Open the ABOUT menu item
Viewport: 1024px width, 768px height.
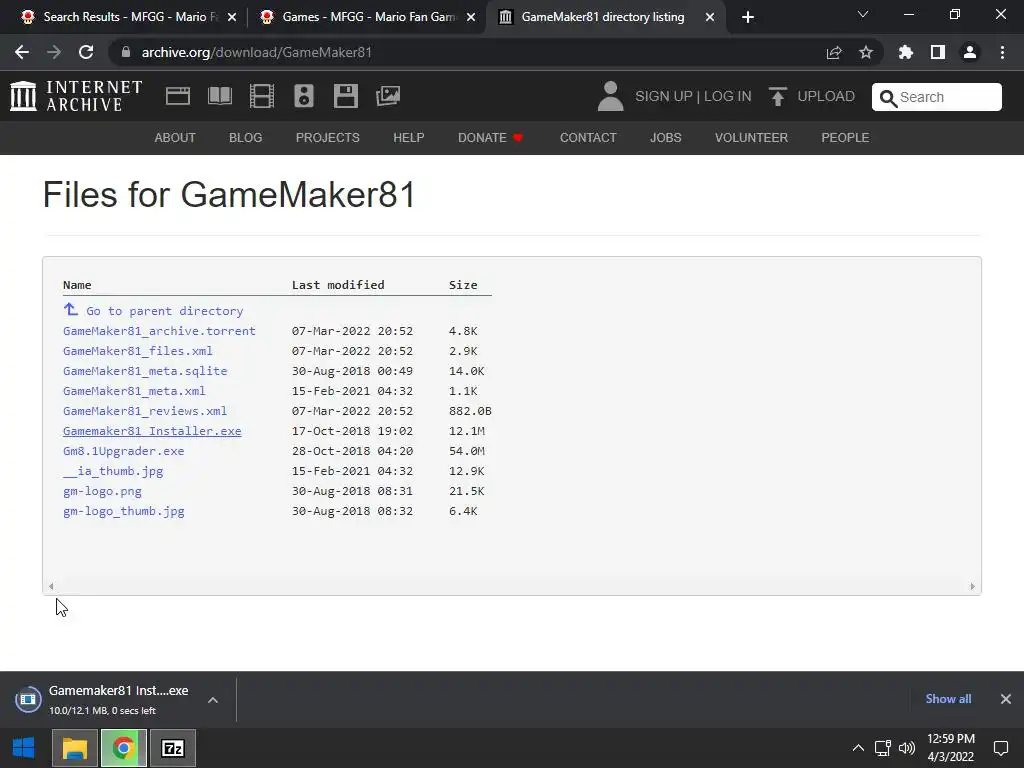175,138
